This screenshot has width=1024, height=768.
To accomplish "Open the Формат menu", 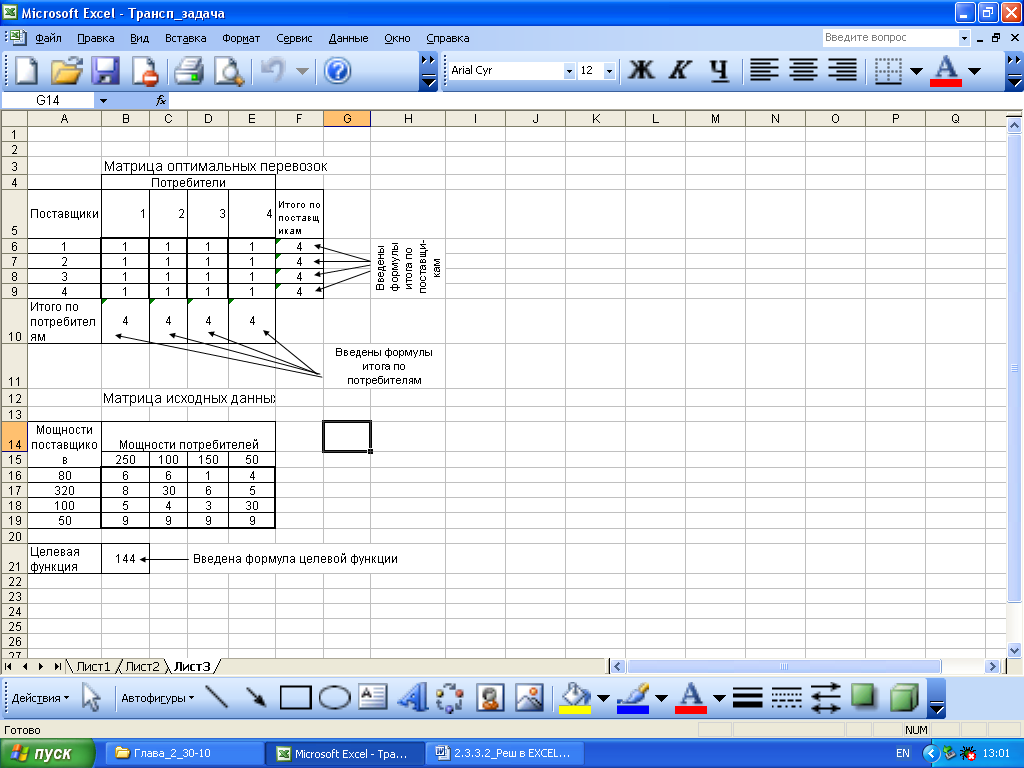I will 241,38.
